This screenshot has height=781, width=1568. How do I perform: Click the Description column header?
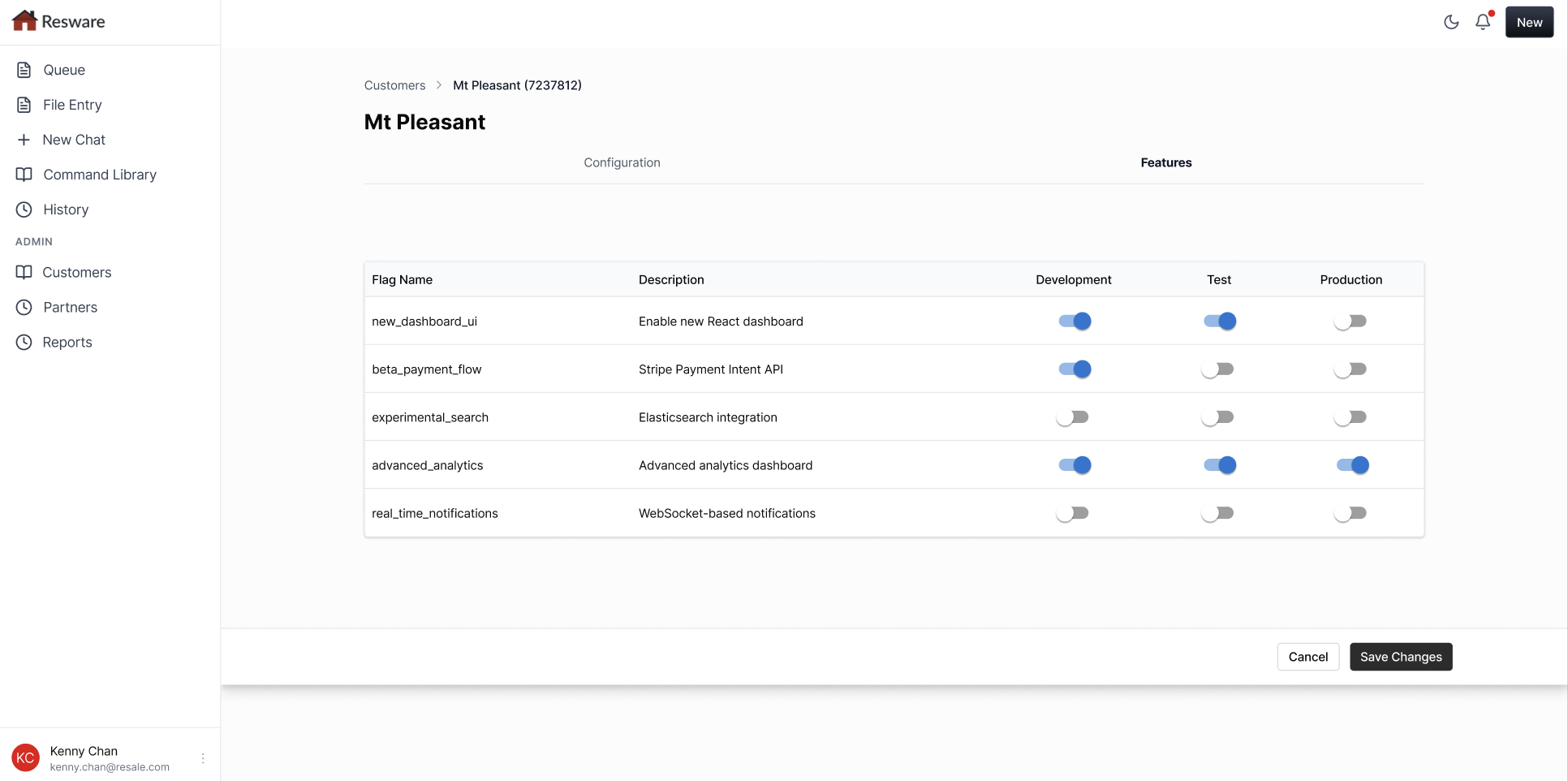pyautogui.click(x=671, y=279)
